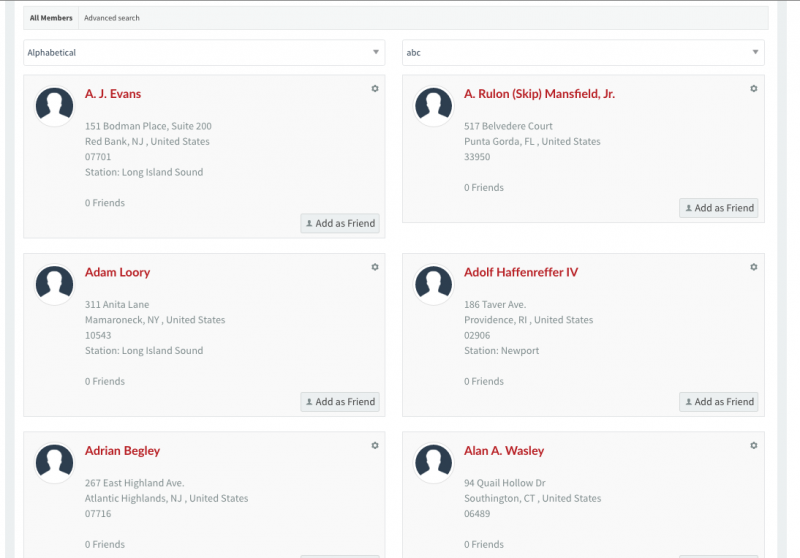Click gear icon on Adam Loory card
The height and width of the screenshot is (558, 800).
tap(375, 267)
